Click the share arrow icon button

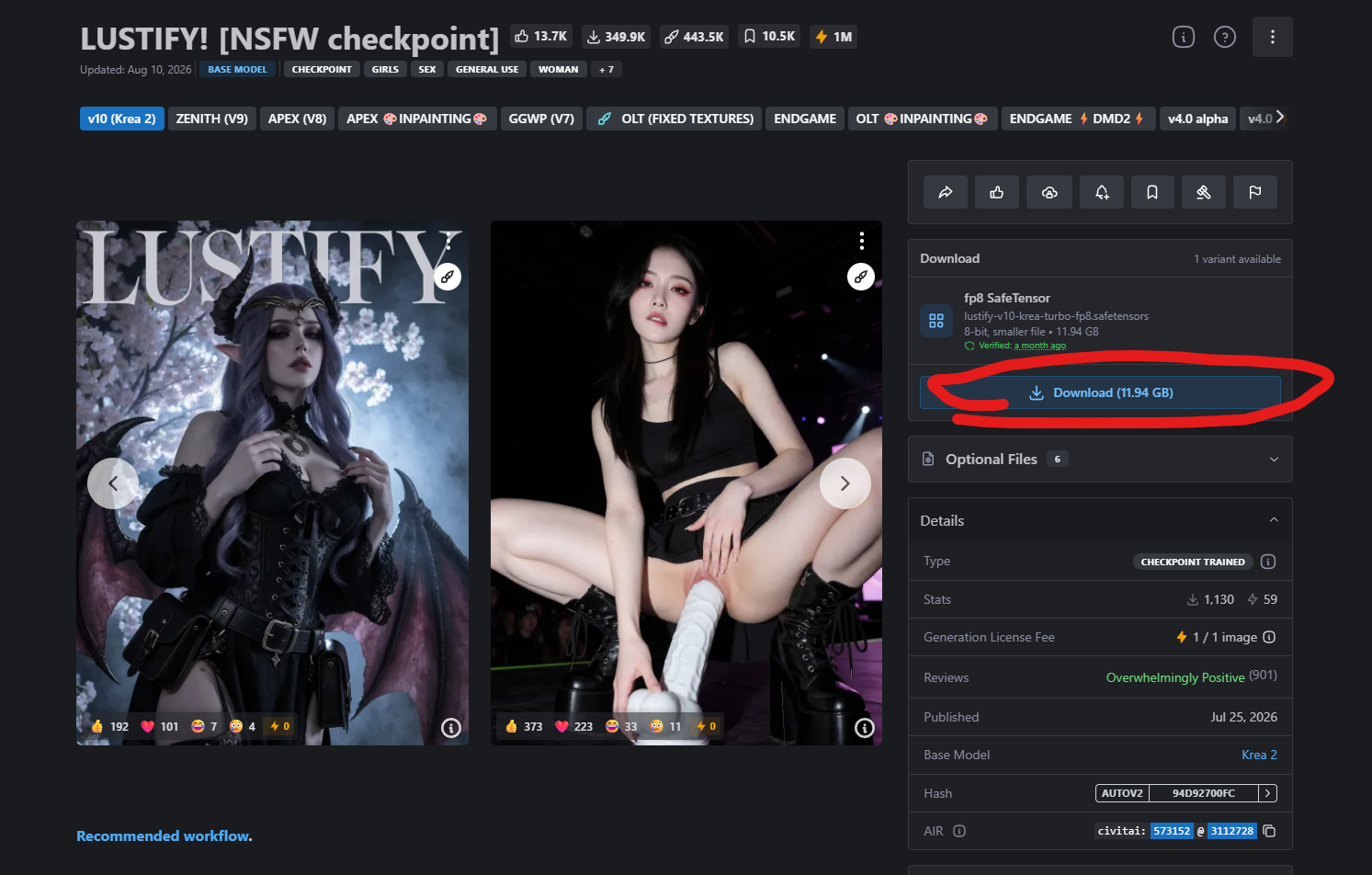pyautogui.click(x=946, y=192)
